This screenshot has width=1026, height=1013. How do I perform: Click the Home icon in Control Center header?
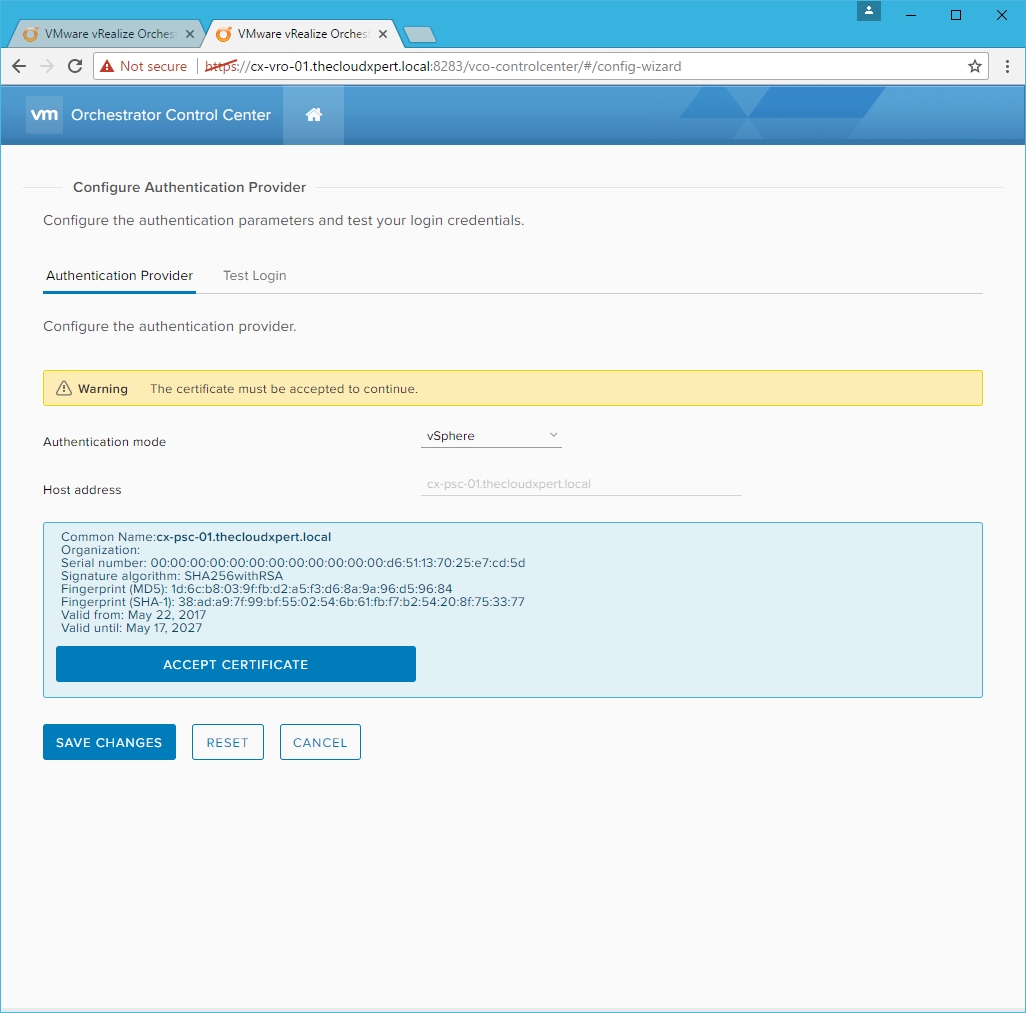[313, 115]
